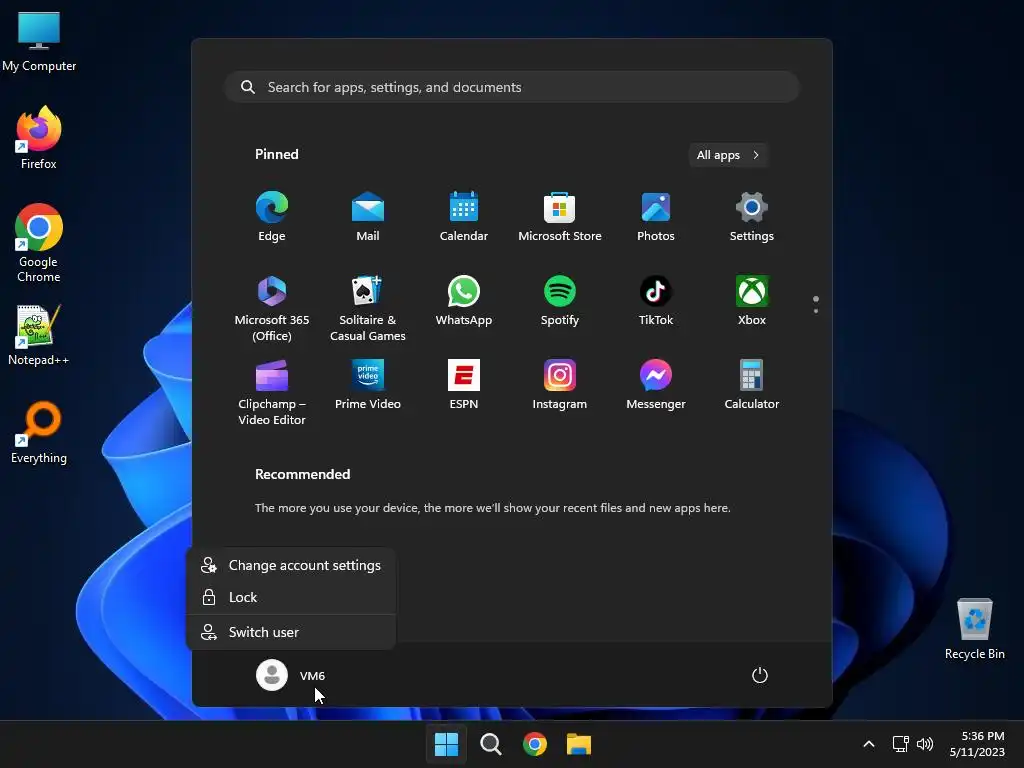This screenshot has width=1024, height=768.
Task: Click the Windows Start button on taskbar
Action: [447, 744]
